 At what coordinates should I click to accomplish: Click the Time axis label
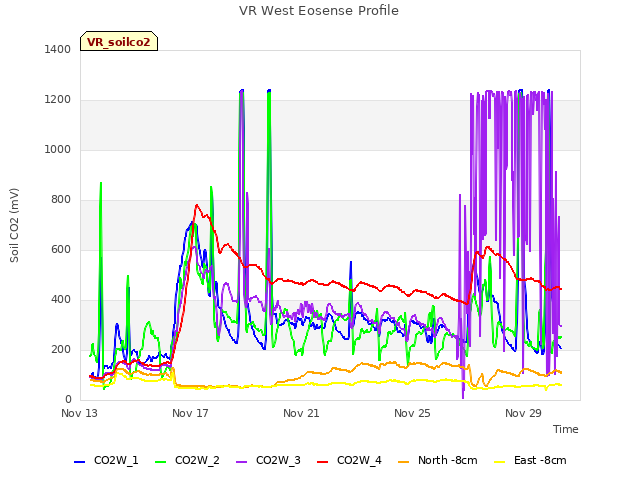tap(566, 429)
